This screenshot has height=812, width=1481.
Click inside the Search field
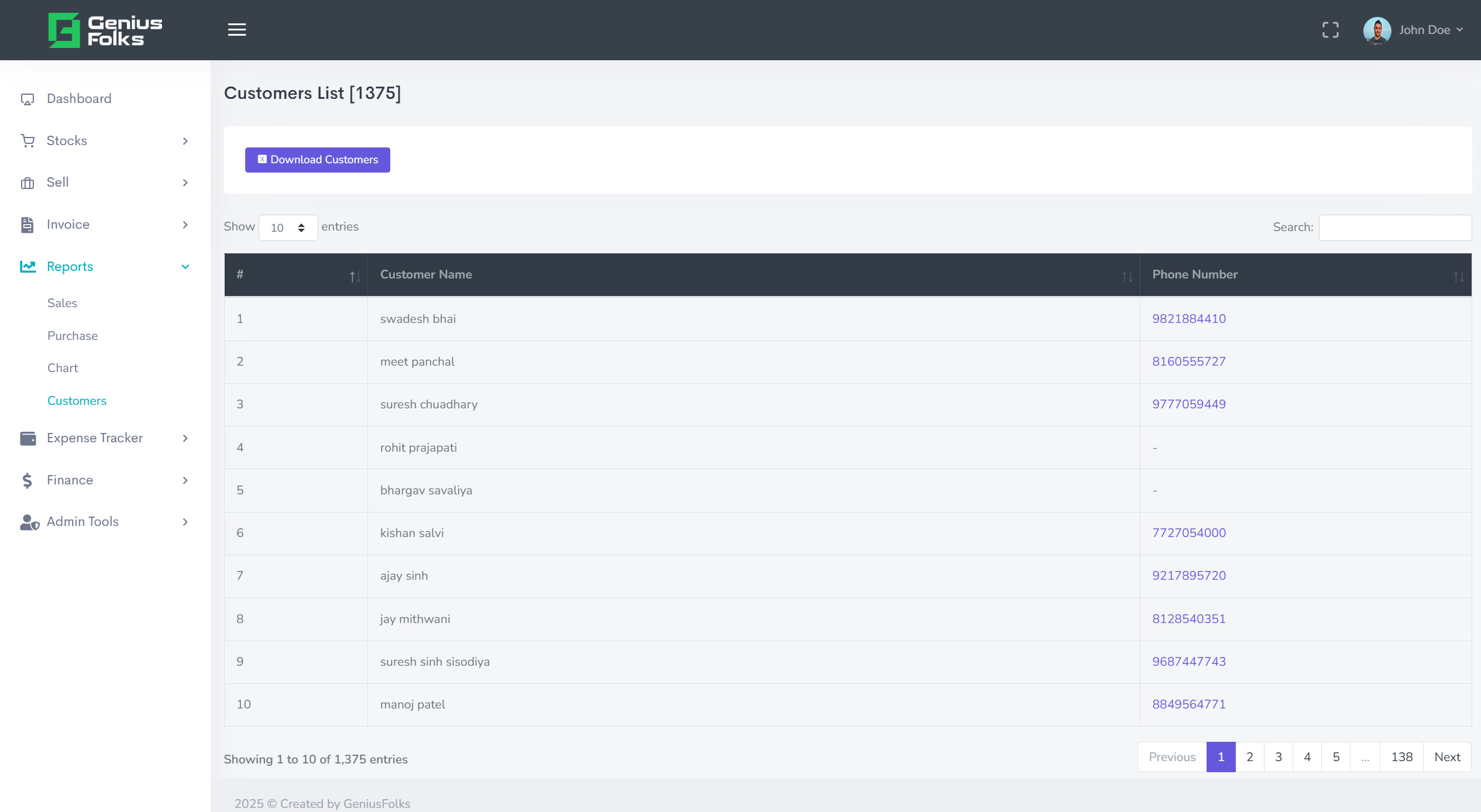coord(1395,228)
